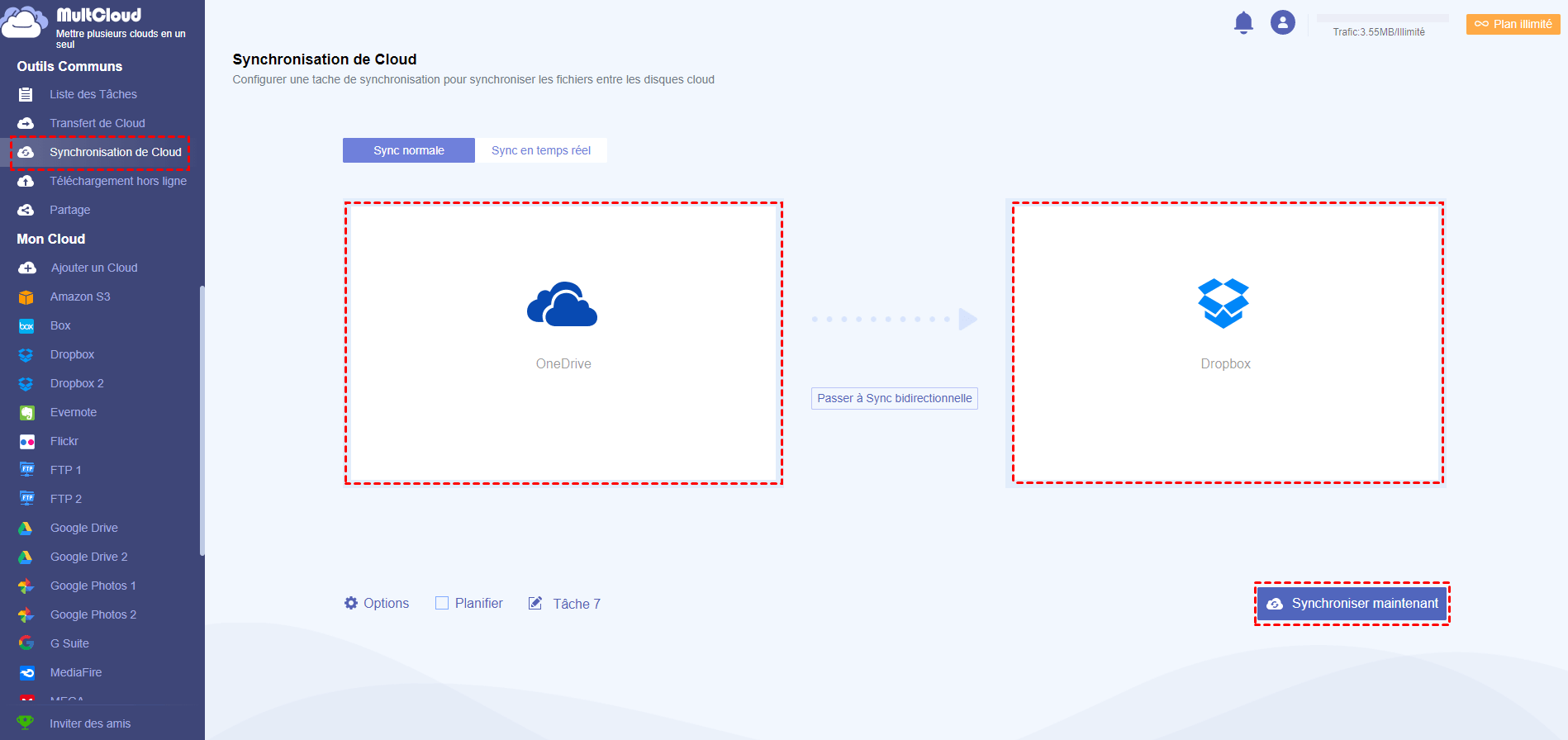Switch to Sync en temps réel tab
Screen dimensions: 1568x740
pyautogui.click(x=541, y=150)
